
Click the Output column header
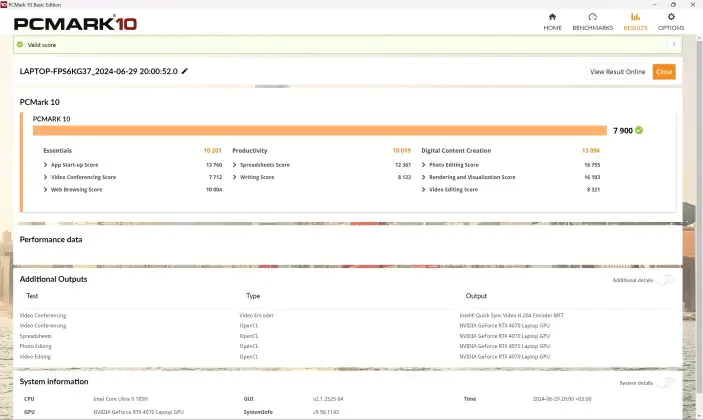click(476, 296)
